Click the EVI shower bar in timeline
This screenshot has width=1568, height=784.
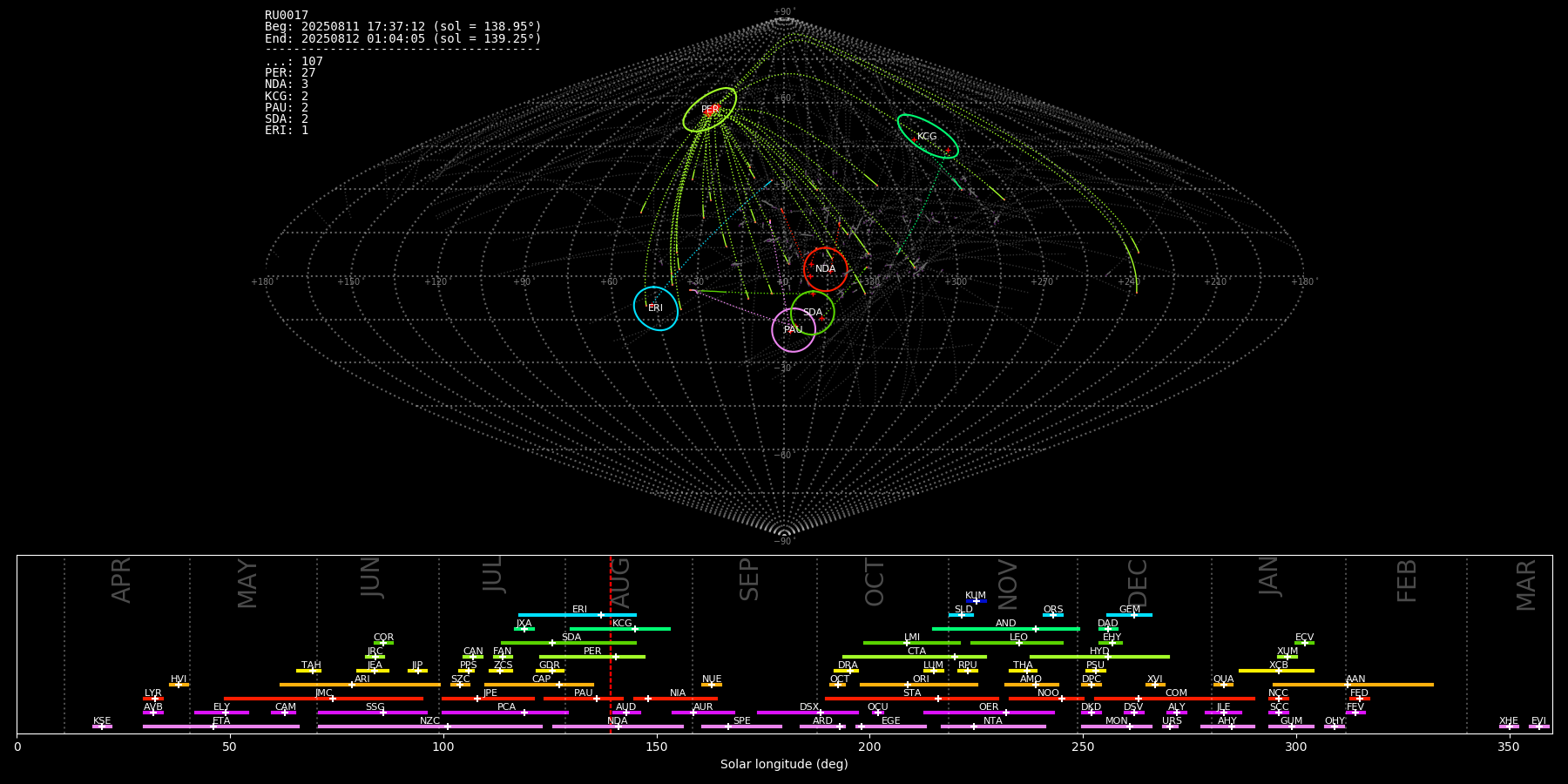click(x=1539, y=727)
